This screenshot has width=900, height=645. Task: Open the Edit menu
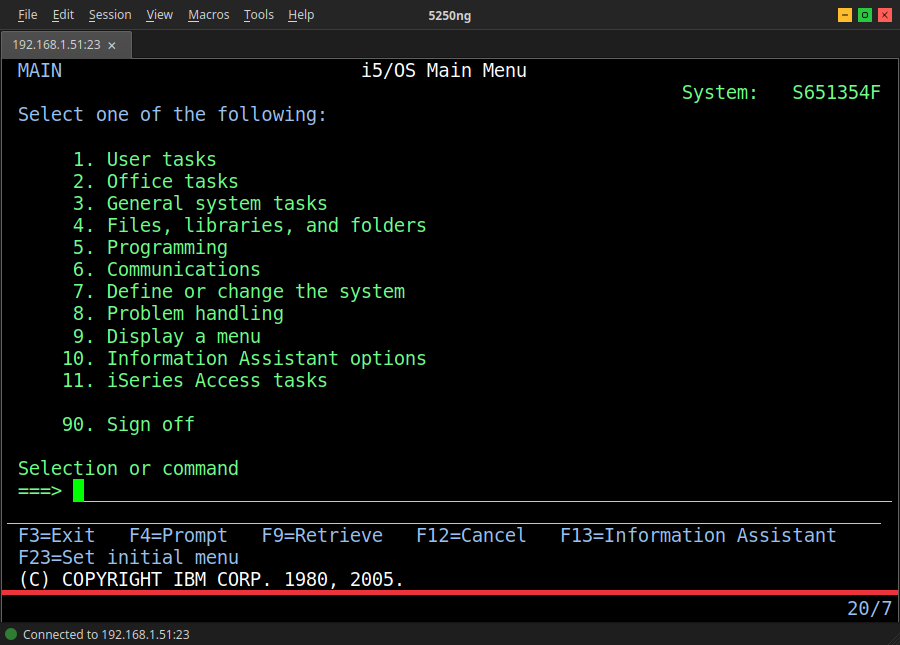(x=63, y=15)
